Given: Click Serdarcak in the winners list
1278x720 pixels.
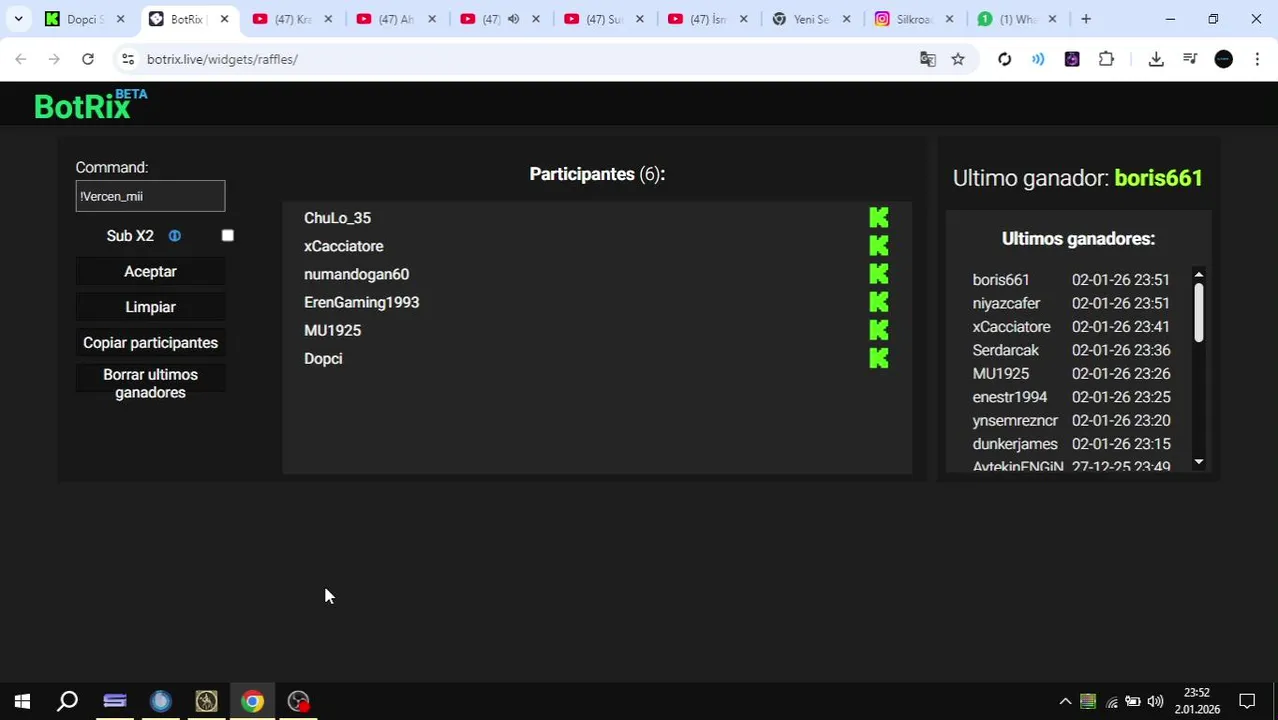Looking at the screenshot, I should click(1005, 350).
